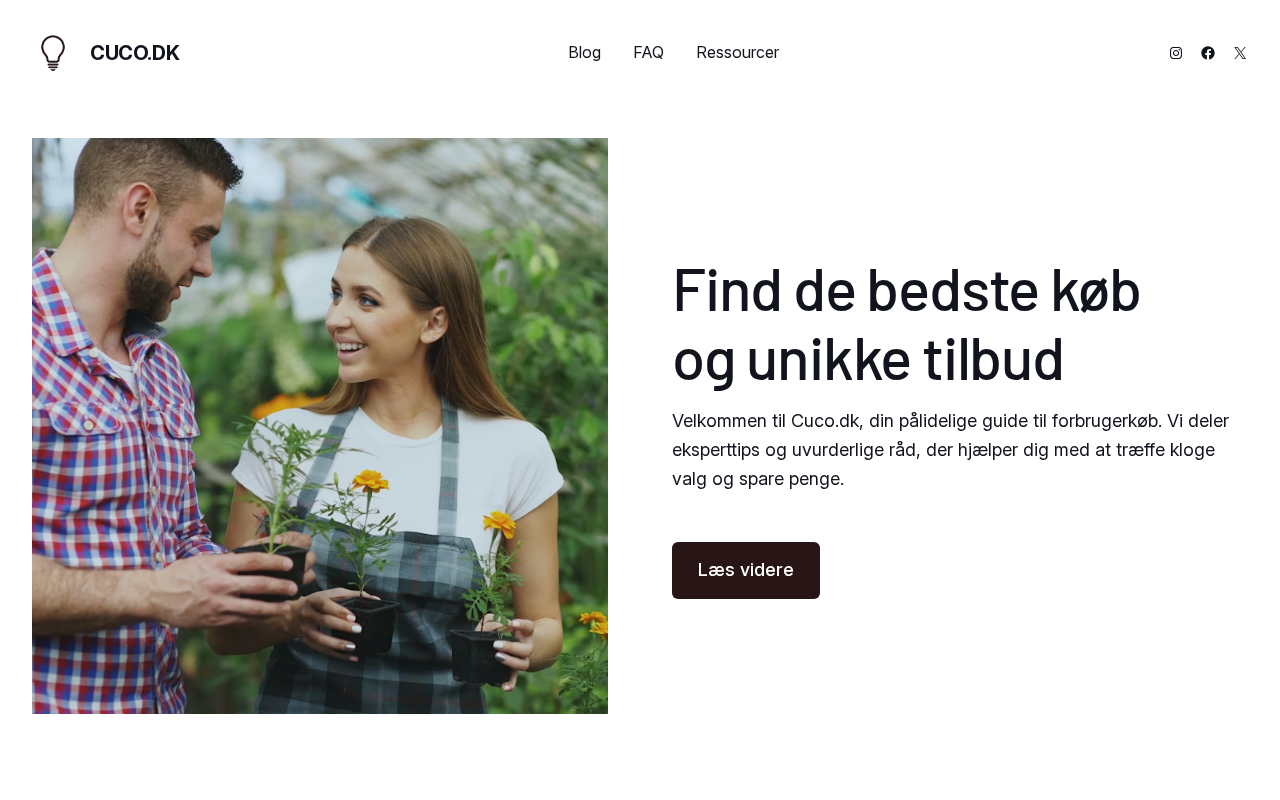
Task: Visit the Facebook page icon
Action: 1208,53
